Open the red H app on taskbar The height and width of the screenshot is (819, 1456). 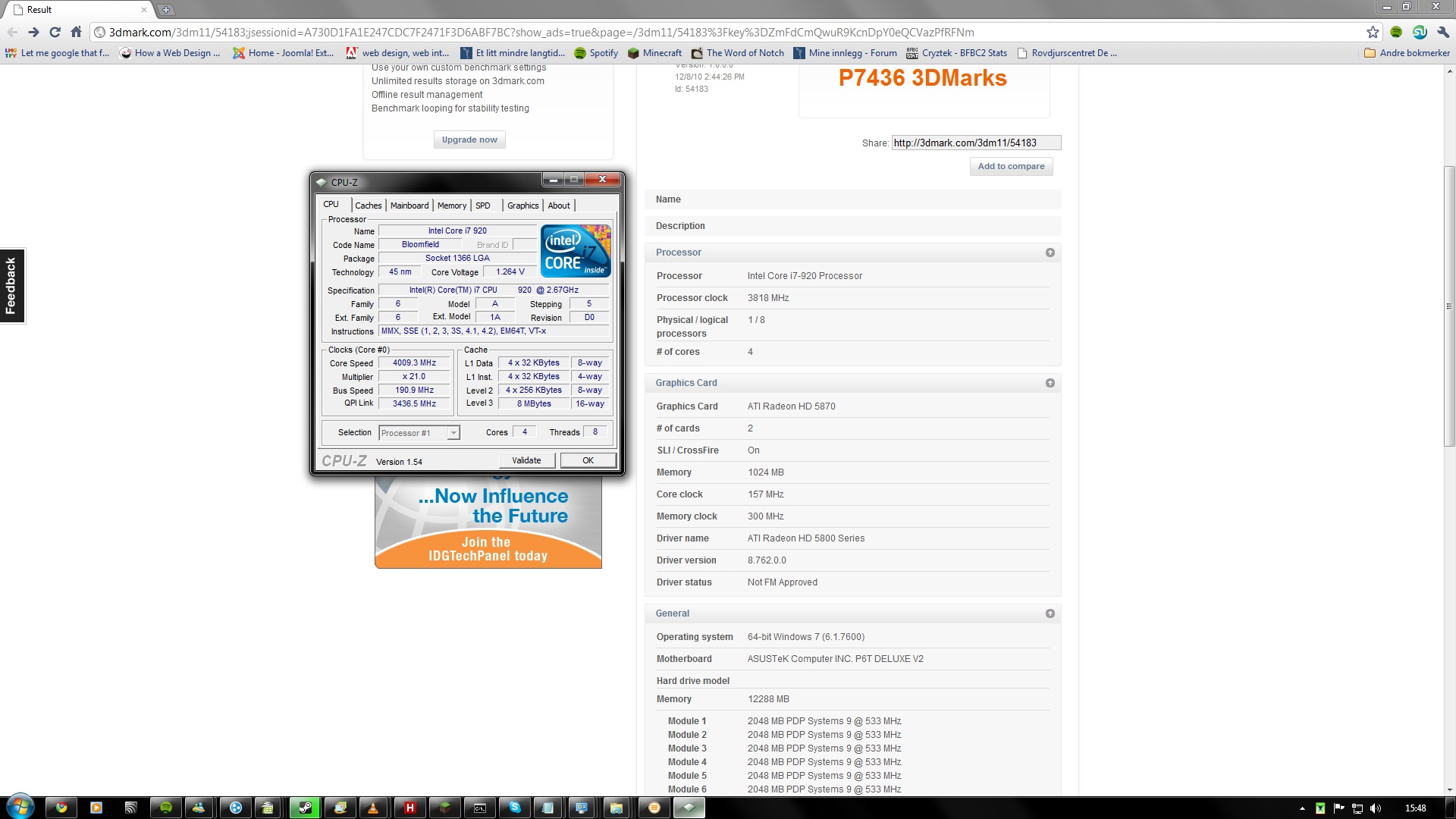[x=409, y=808]
